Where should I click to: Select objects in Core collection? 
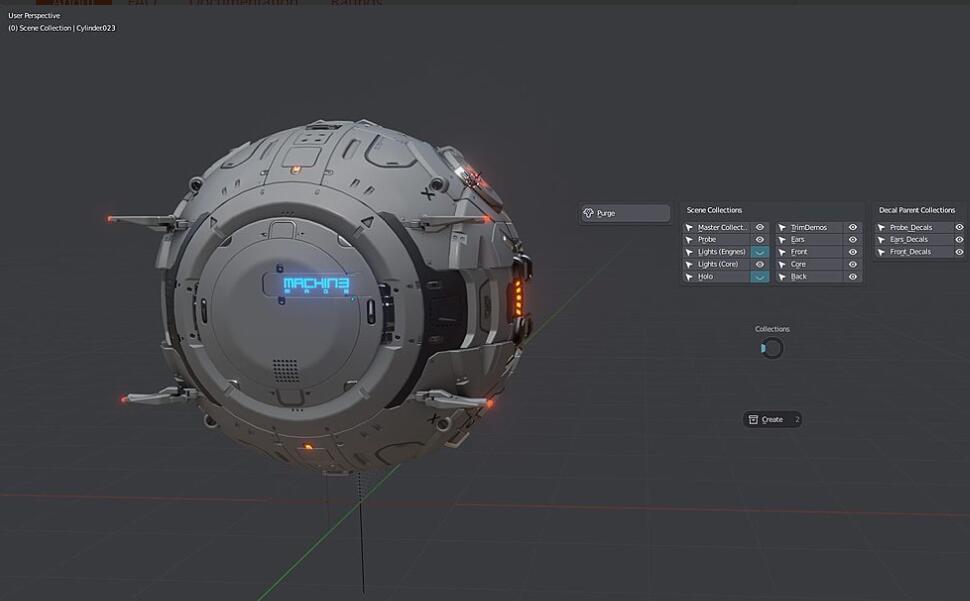tap(809, 264)
